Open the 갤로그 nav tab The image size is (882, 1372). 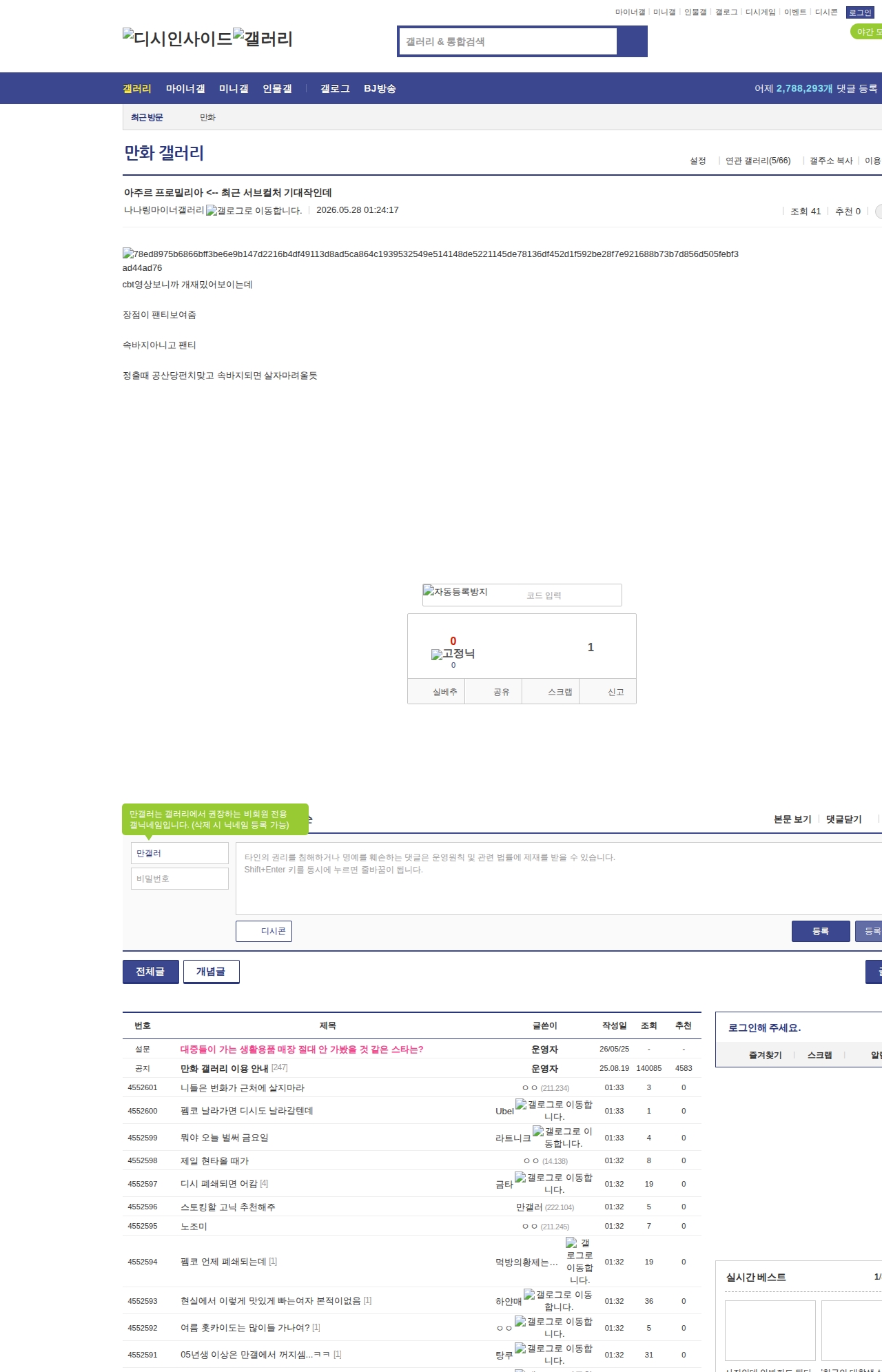tap(335, 88)
